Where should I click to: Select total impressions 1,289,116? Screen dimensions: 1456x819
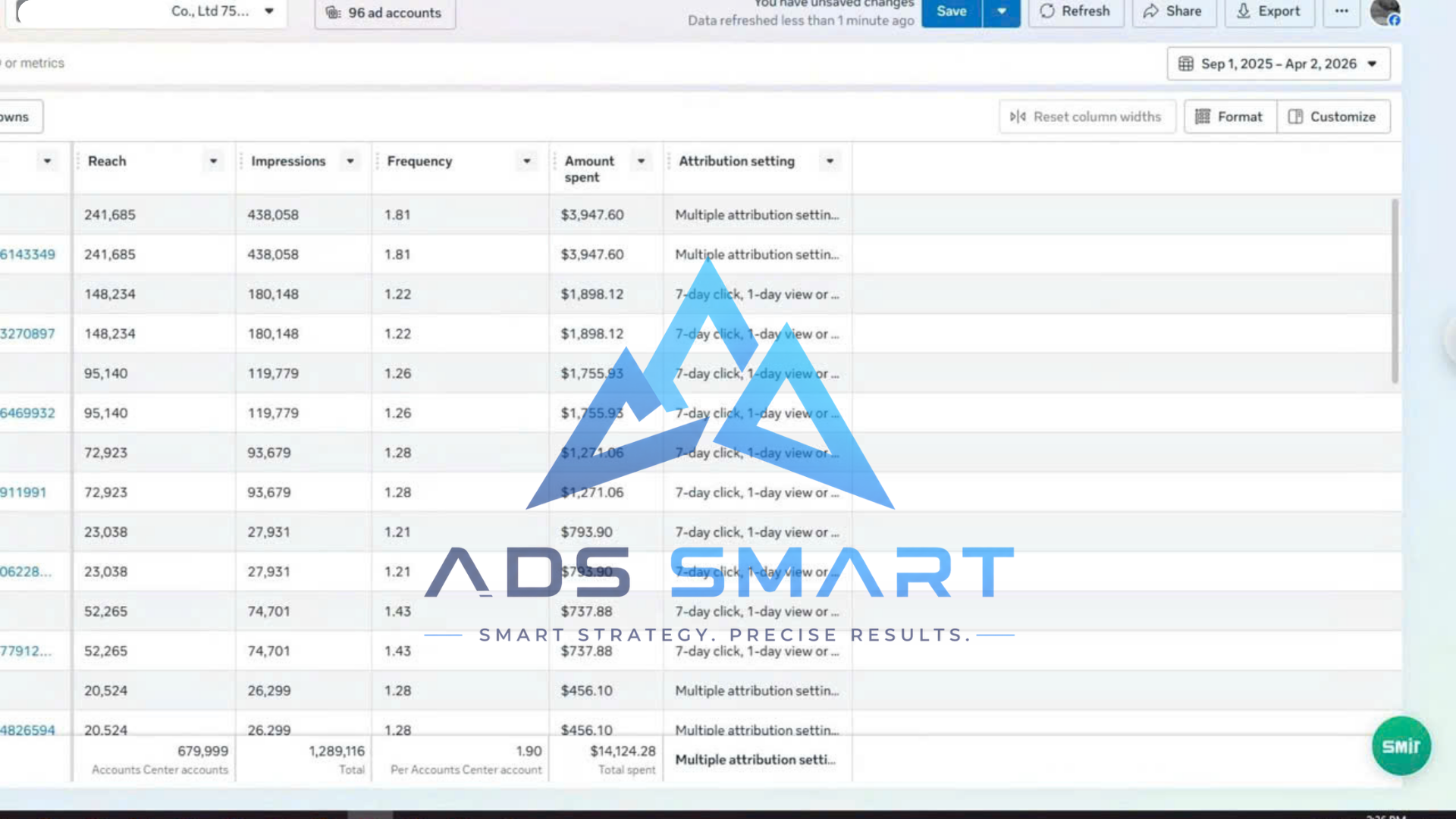pyautogui.click(x=337, y=751)
